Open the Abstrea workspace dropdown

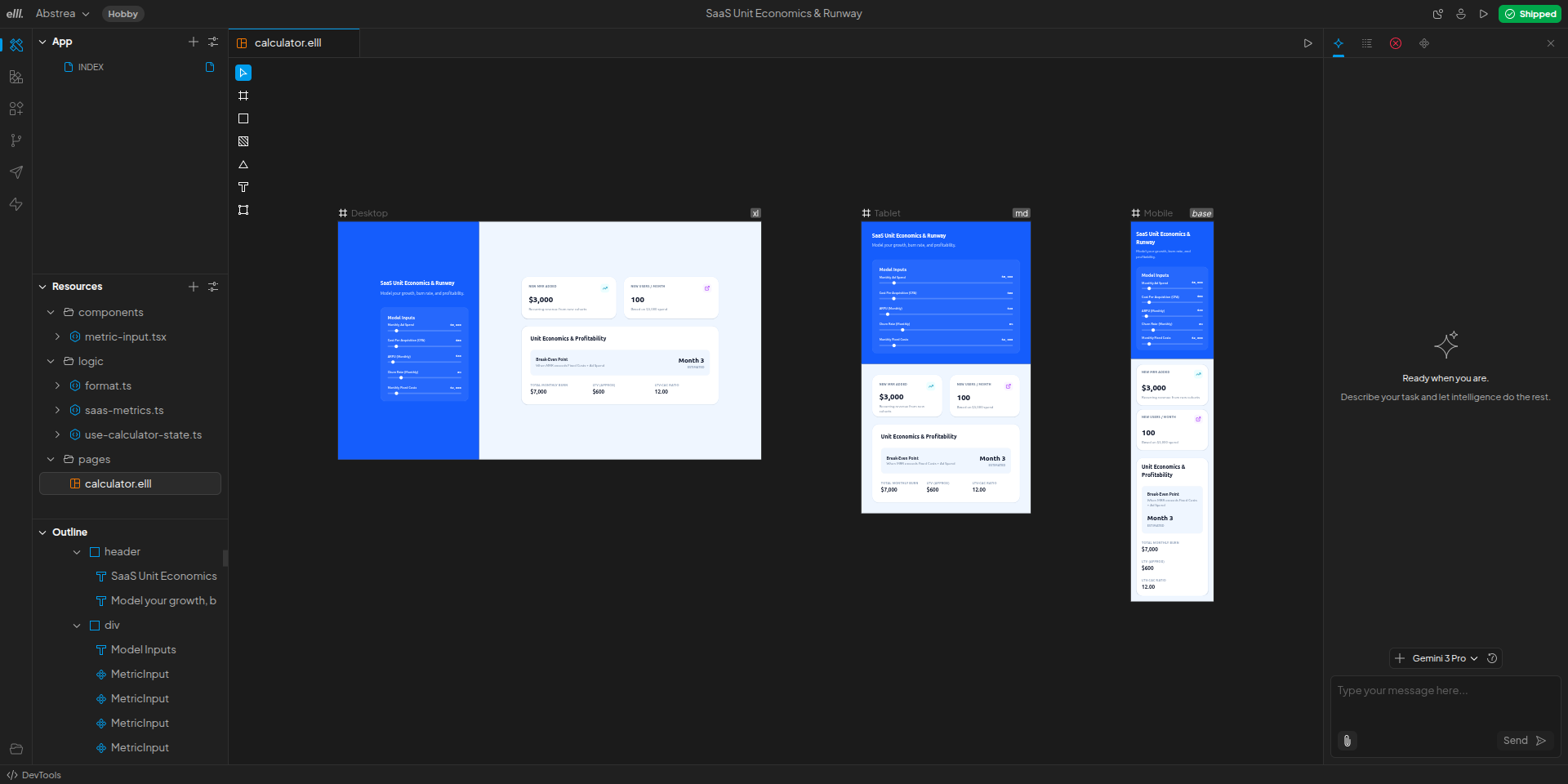click(62, 14)
